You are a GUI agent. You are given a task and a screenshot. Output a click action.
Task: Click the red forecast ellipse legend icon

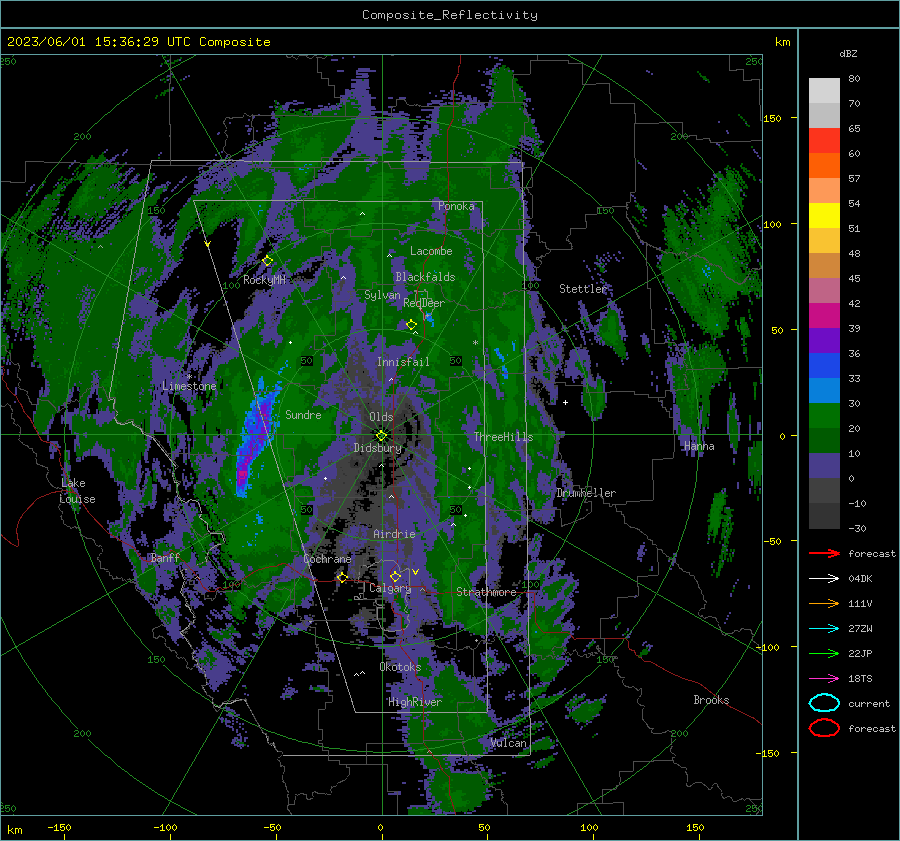pyautogui.click(x=824, y=728)
